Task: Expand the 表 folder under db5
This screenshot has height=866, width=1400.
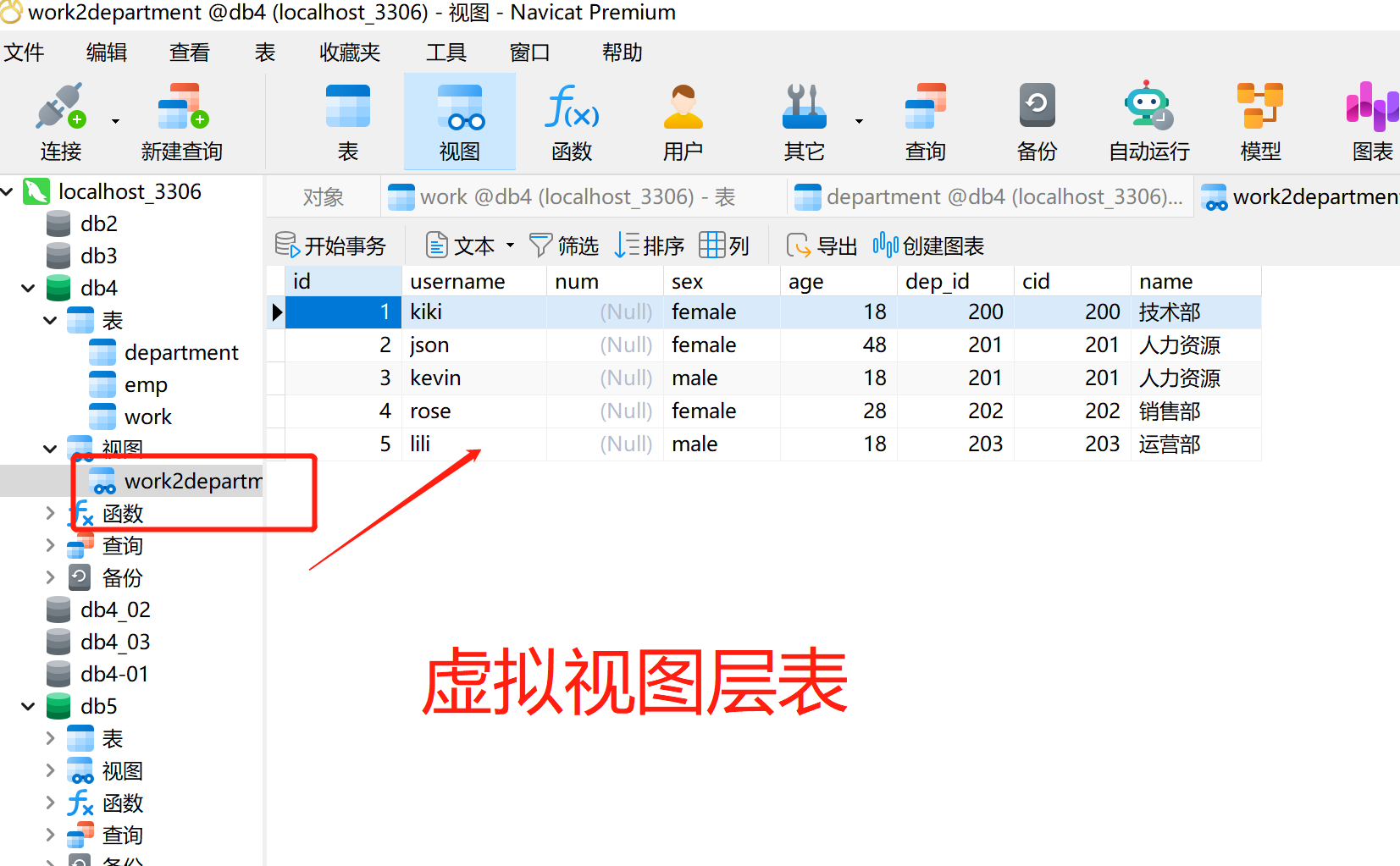Action: click(x=50, y=738)
